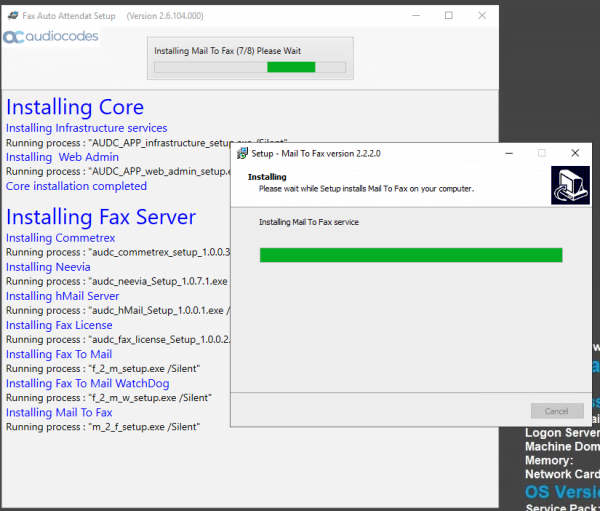Close the Mail To Fax setup dialog

(x=575, y=154)
